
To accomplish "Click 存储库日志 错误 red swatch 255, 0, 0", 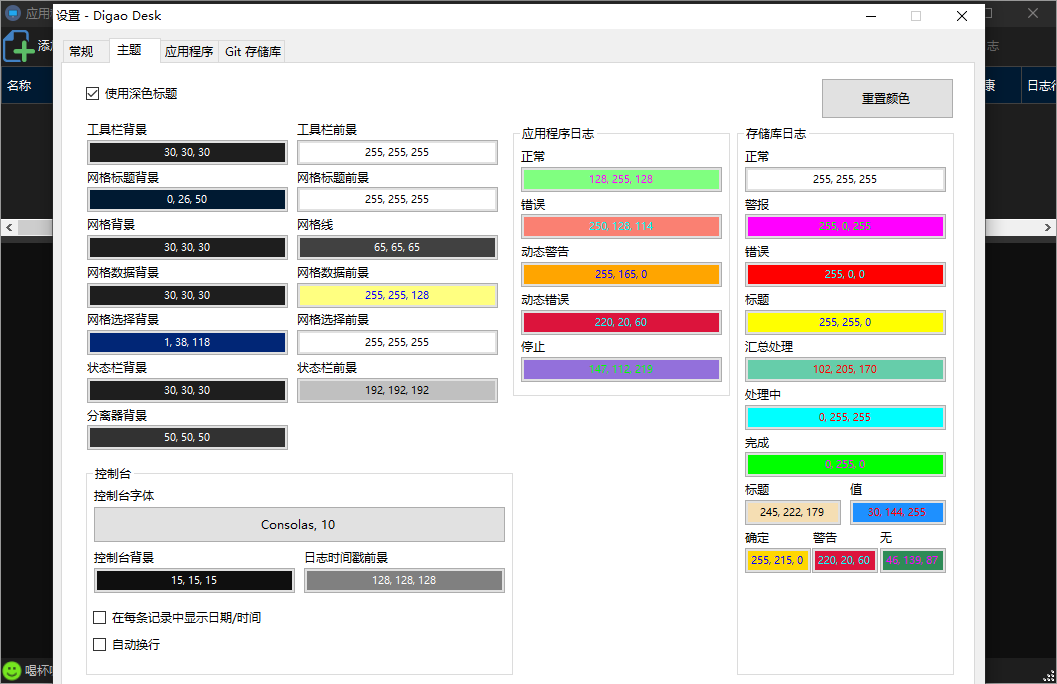I will pyautogui.click(x=845, y=274).
